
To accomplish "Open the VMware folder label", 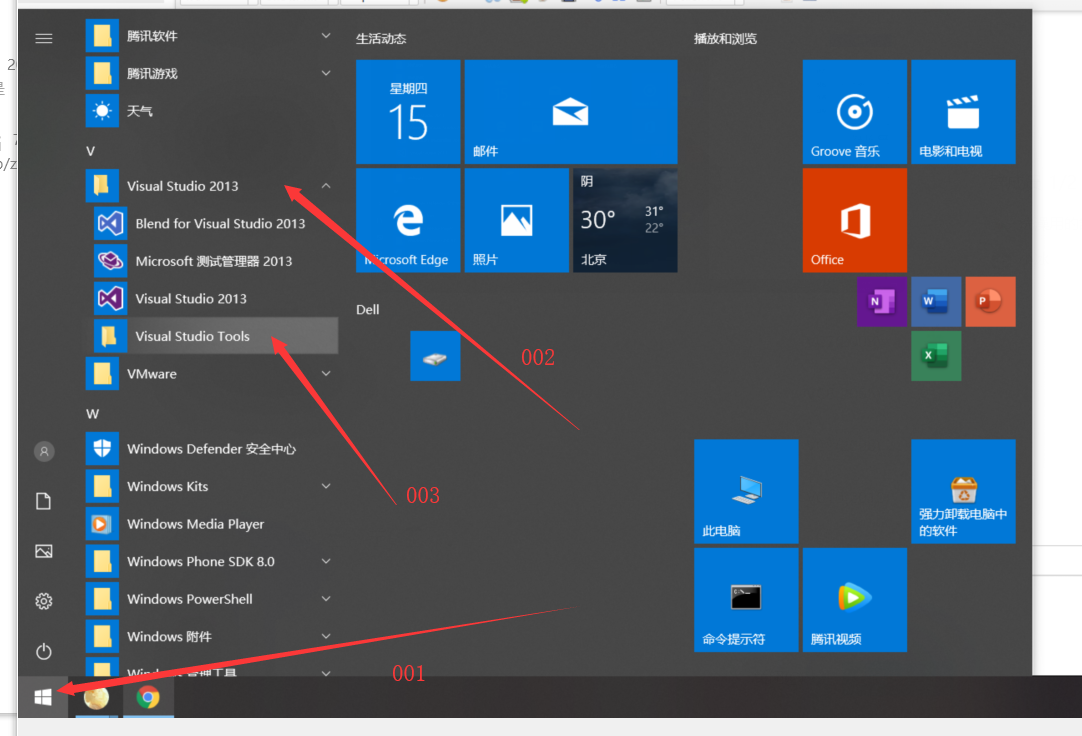I will pyautogui.click(x=152, y=374).
